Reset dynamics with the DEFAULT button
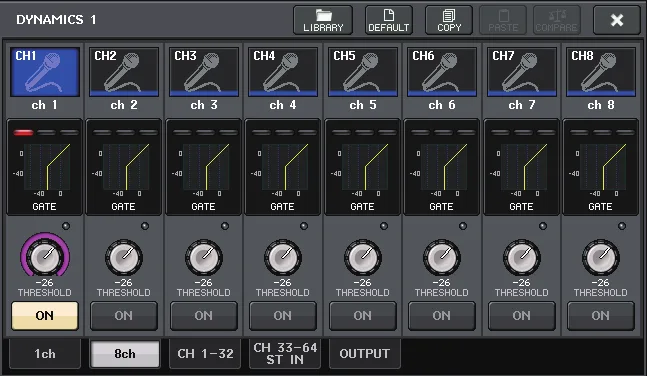647x376 pixels. tap(389, 20)
